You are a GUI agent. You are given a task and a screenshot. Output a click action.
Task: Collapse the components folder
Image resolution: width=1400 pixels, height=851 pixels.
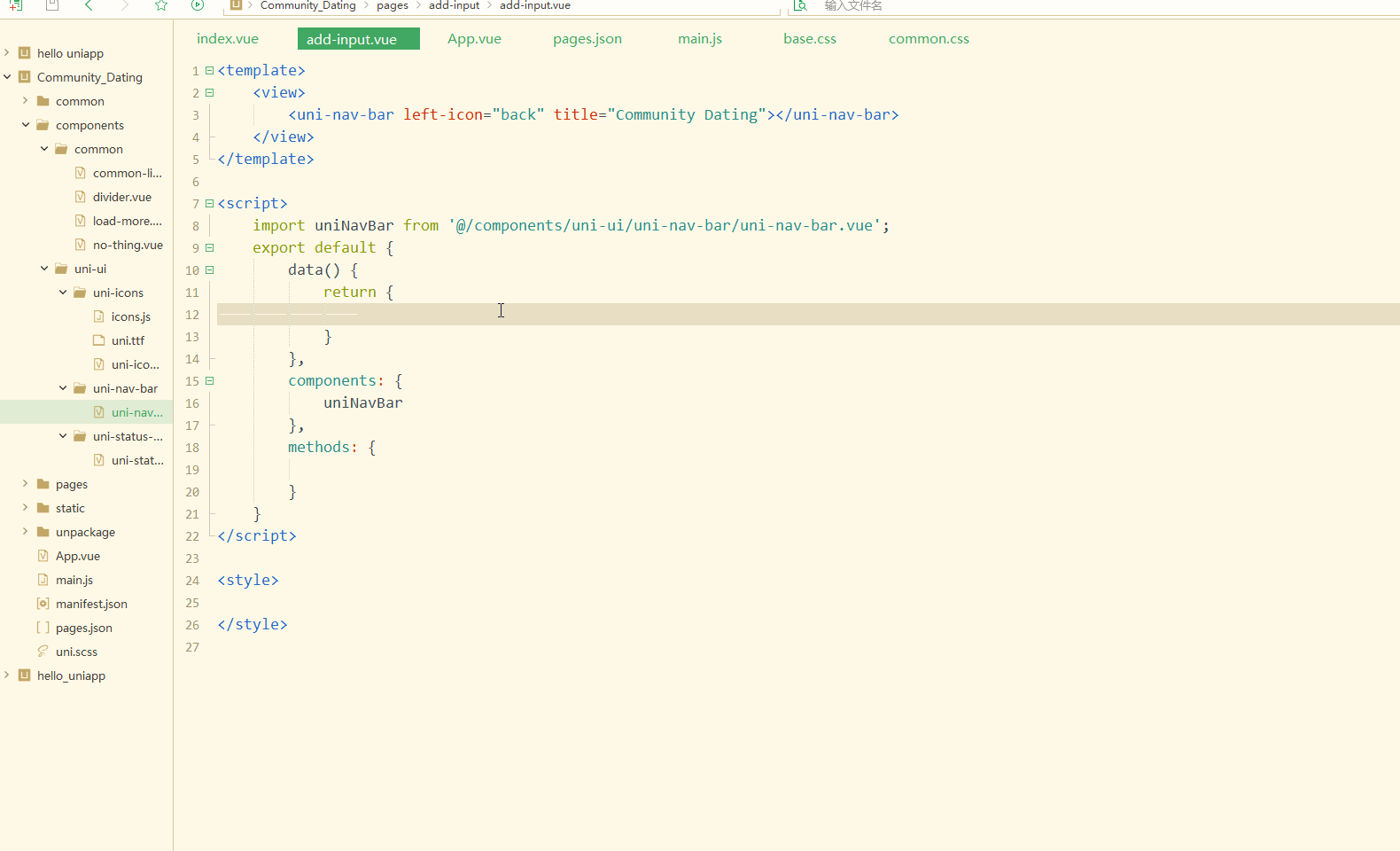[x=26, y=124]
